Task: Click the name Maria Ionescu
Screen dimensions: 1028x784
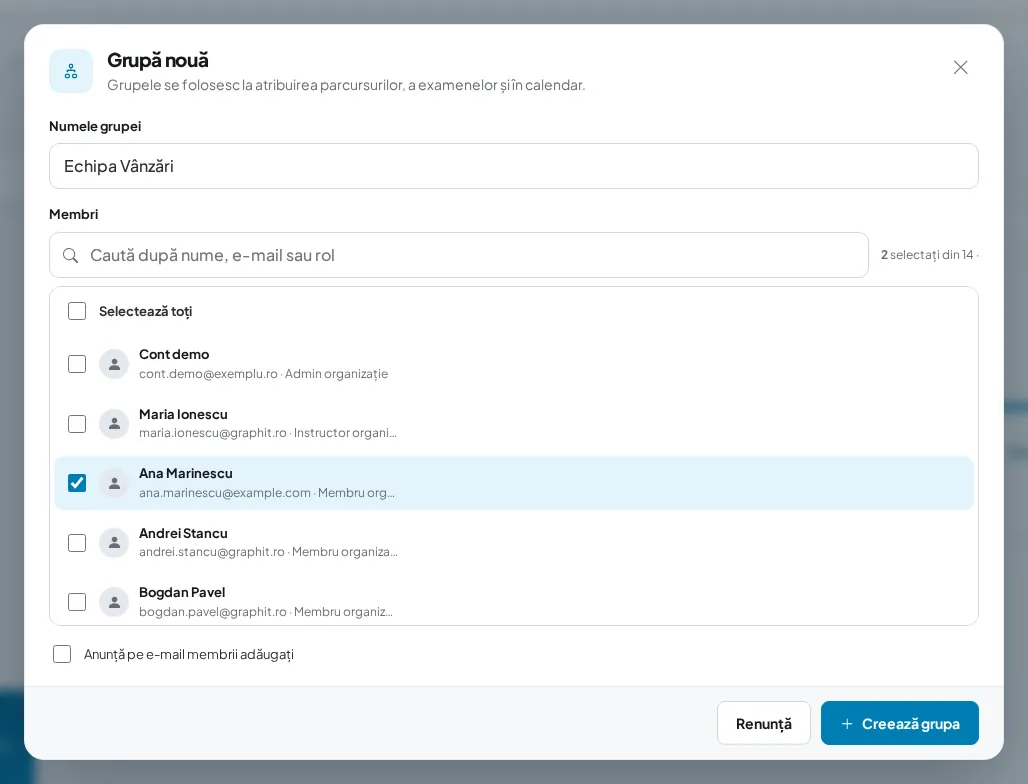Action: [x=184, y=414]
